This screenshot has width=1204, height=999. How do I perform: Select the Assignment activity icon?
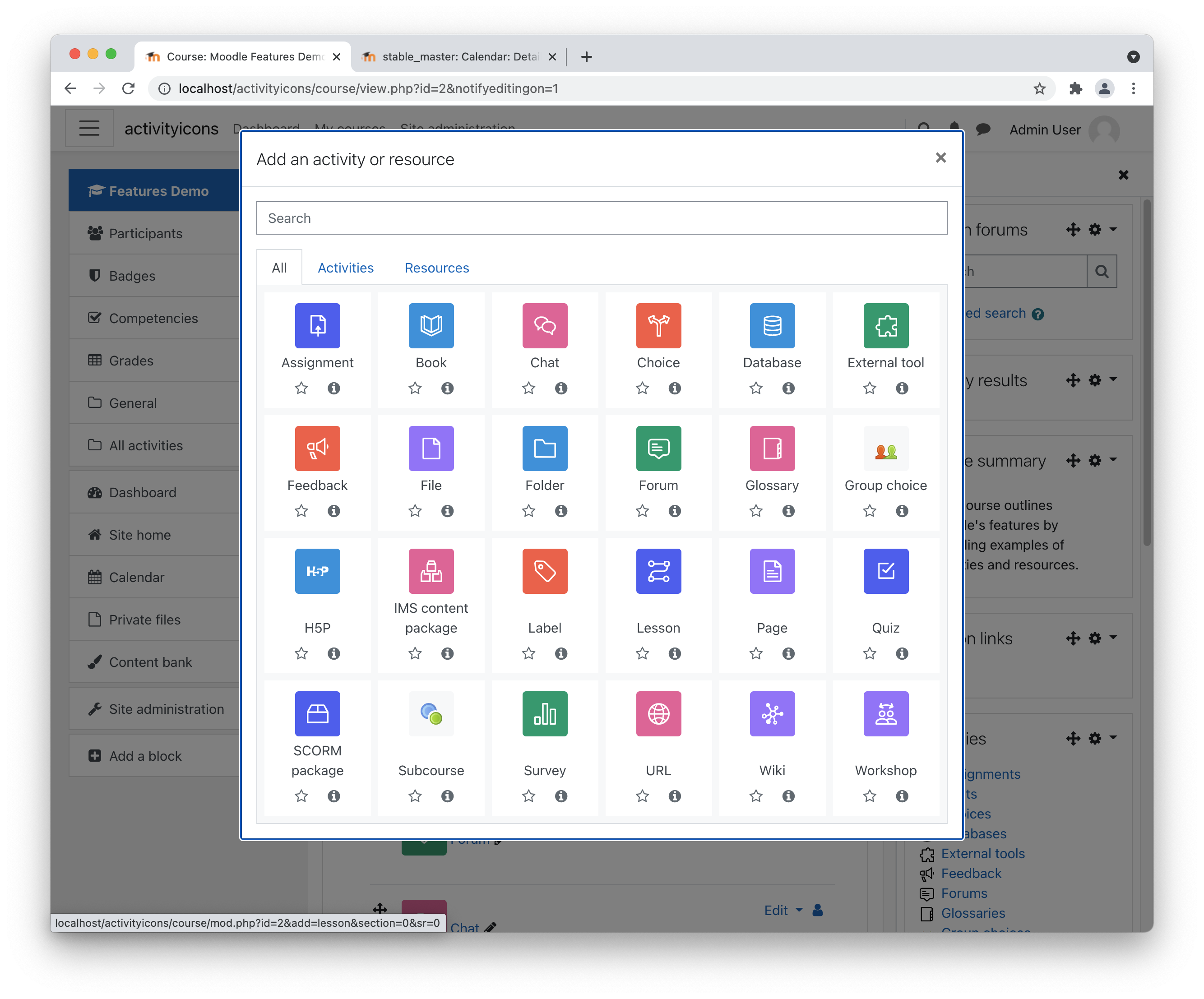[x=317, y=325]
